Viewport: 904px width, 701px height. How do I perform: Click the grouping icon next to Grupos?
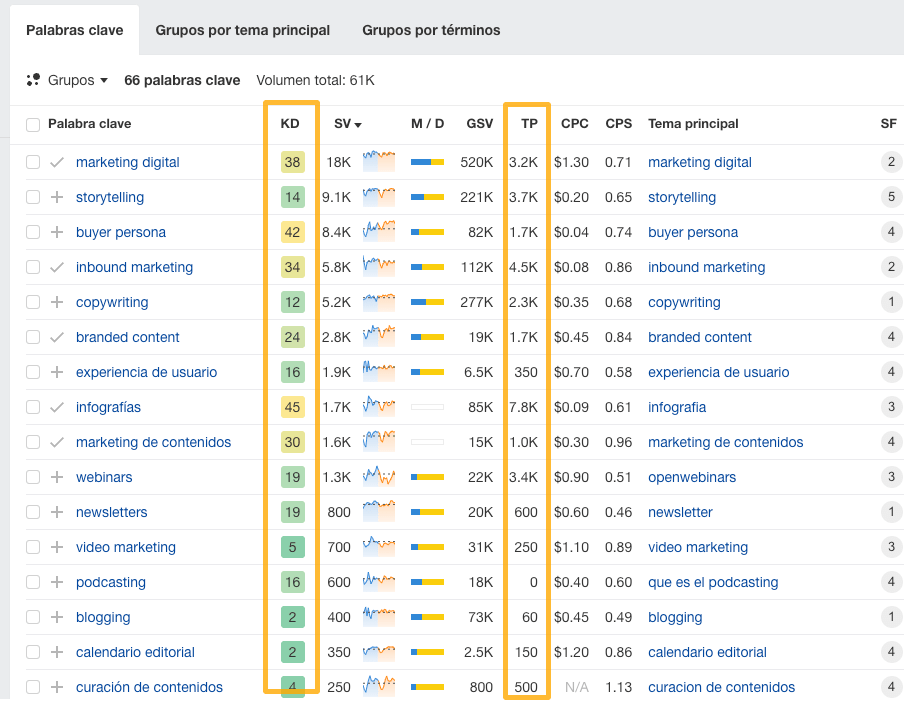(x=33, y=80)
